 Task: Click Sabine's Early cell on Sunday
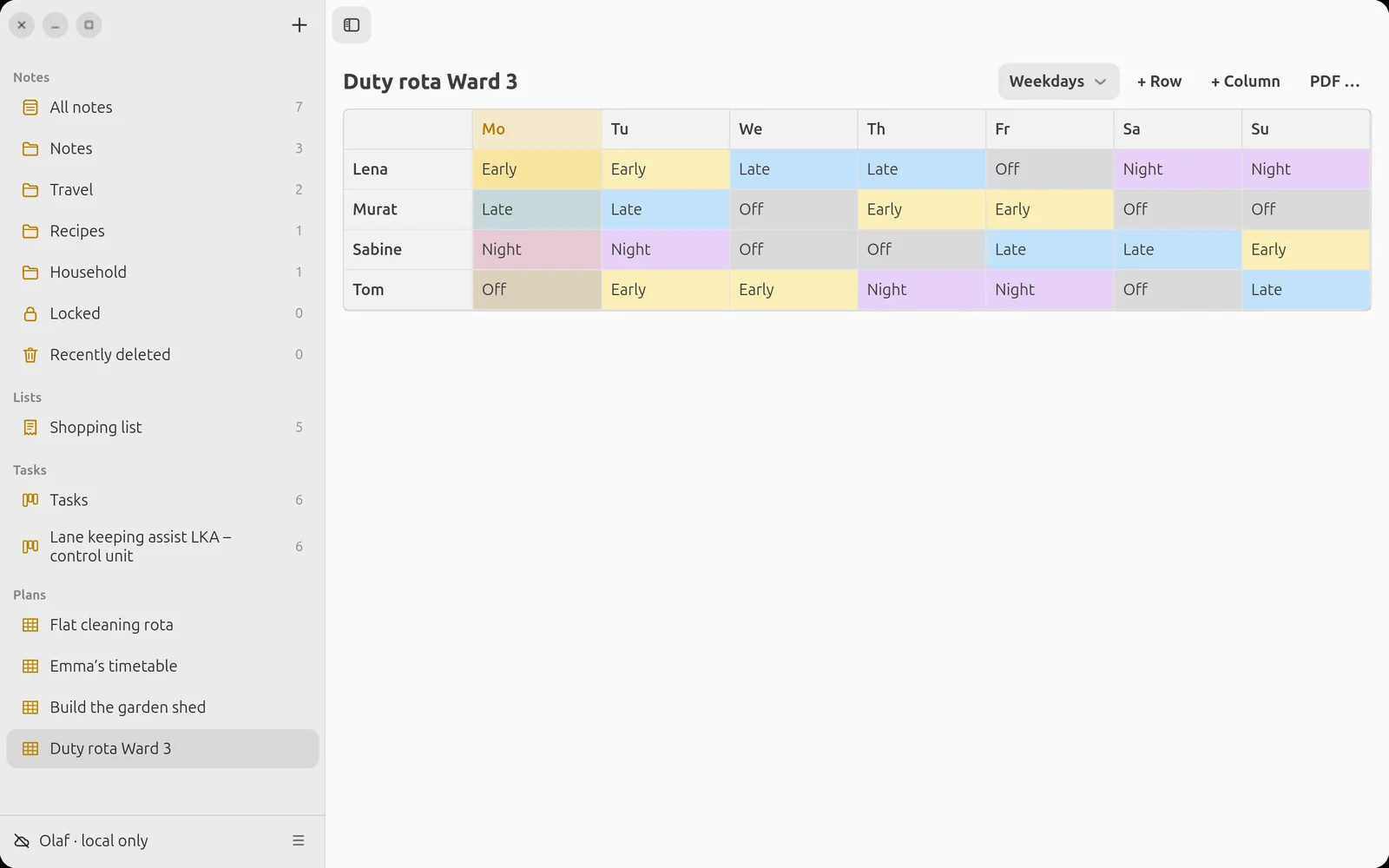(1306, 249)
